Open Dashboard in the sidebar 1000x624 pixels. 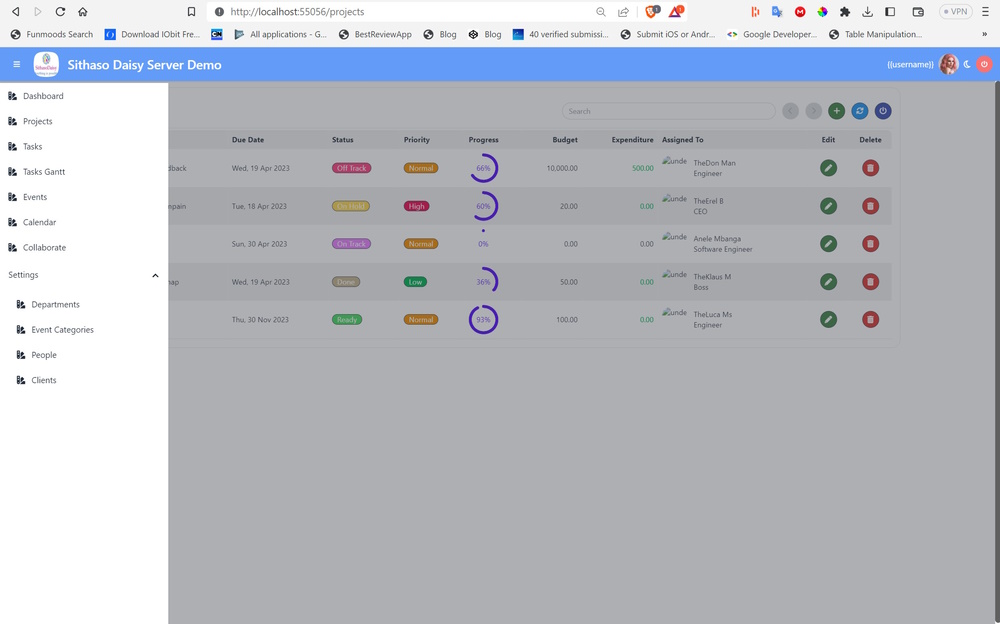pyautogui.click(x=43, y=96)
